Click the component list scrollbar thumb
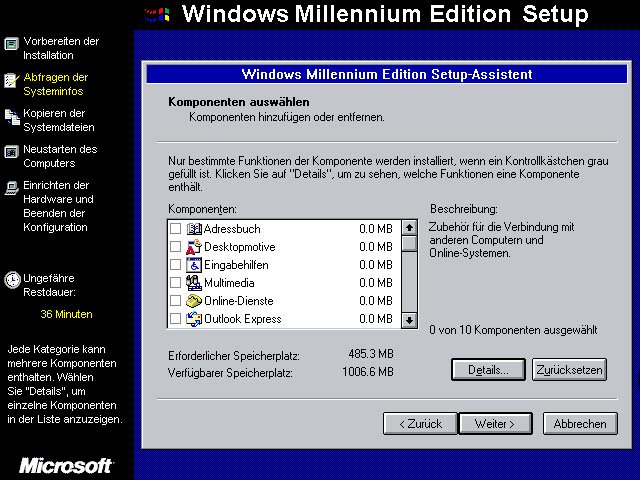This screenshot has height=480, width=640. tap(409, 243)
